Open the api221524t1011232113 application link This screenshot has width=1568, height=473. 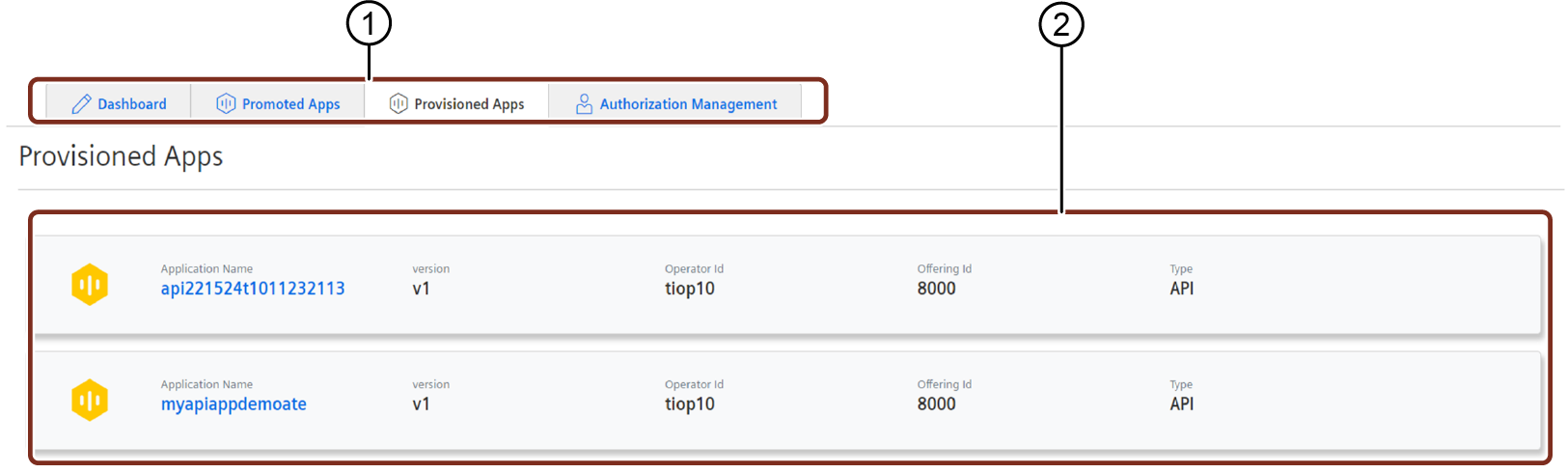click(253, 289)
